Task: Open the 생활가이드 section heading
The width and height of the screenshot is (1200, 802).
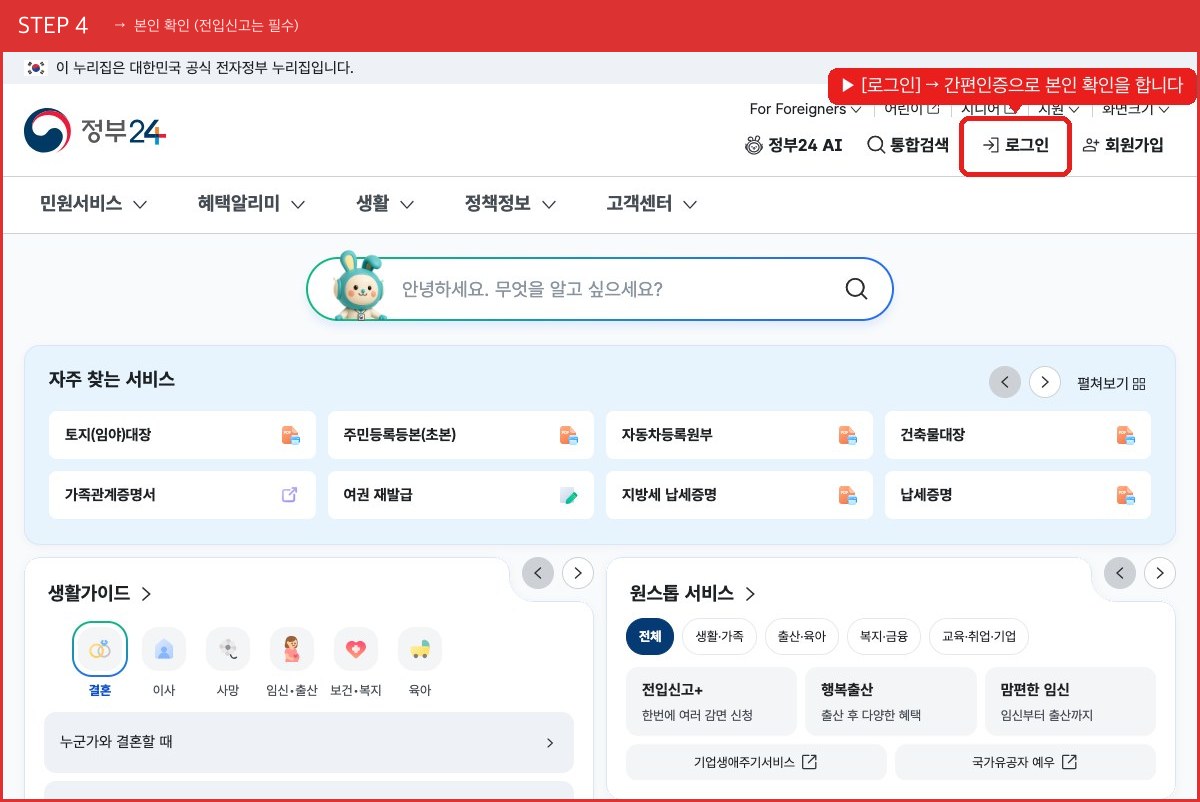Action: click(x=100, y=593)
